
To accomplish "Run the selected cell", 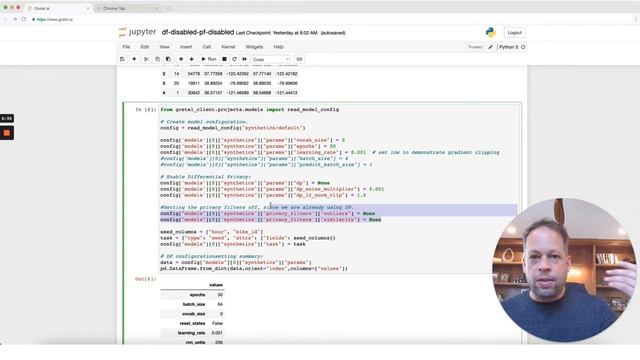I will pyautogui.click(x=209, y=59).
